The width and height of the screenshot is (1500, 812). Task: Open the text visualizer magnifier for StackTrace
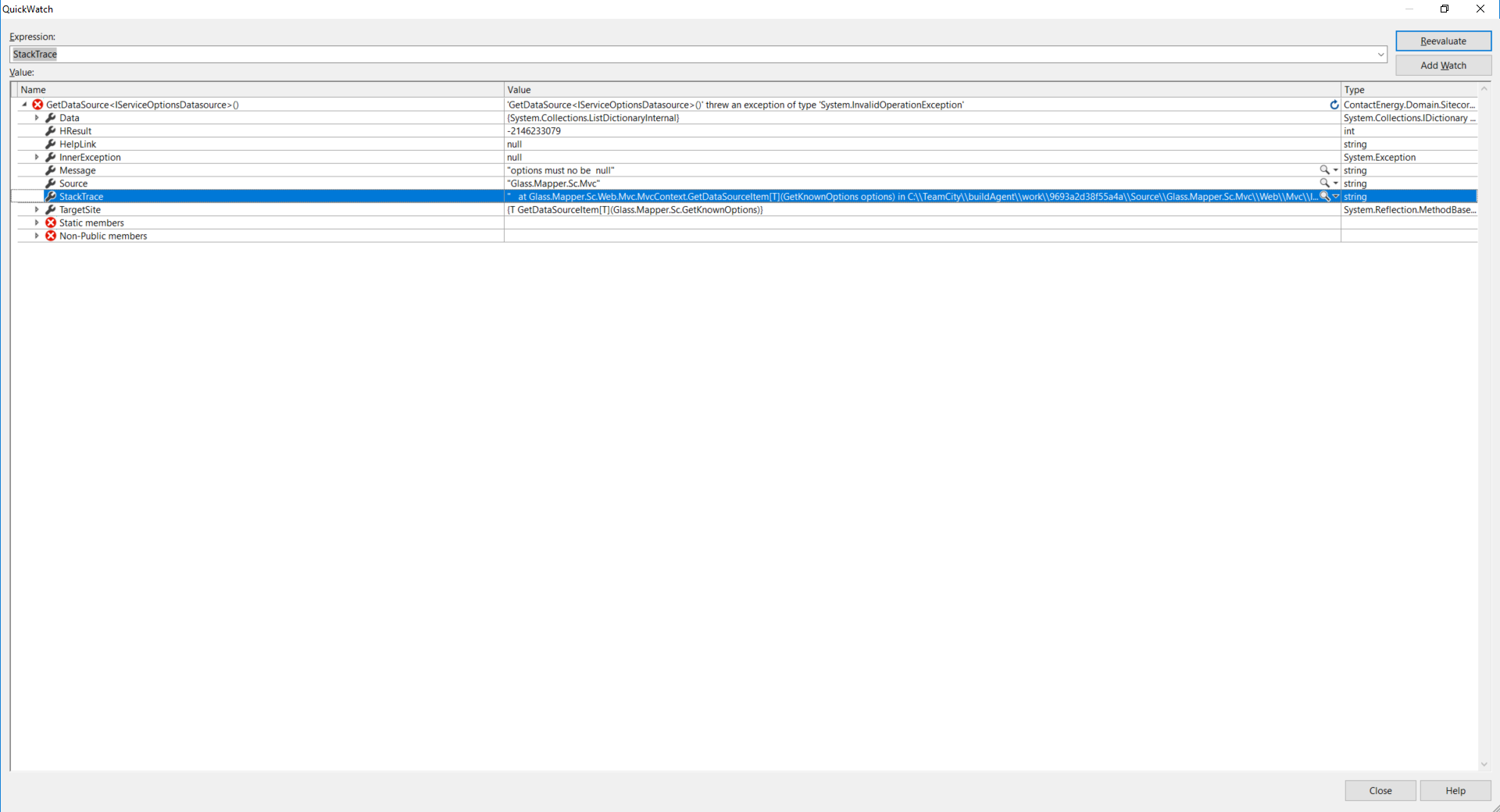[x=1324, y=197]
